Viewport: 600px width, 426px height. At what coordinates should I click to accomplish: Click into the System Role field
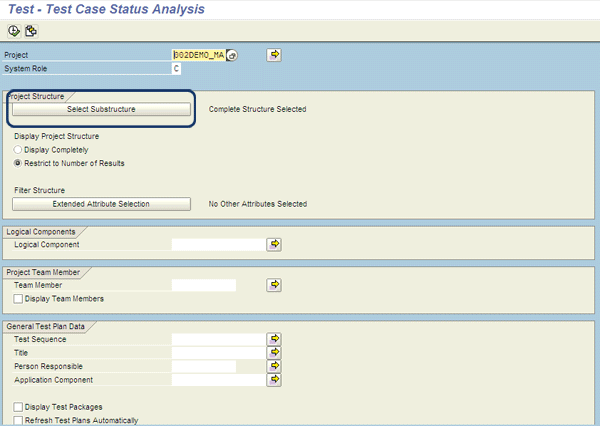176,69
